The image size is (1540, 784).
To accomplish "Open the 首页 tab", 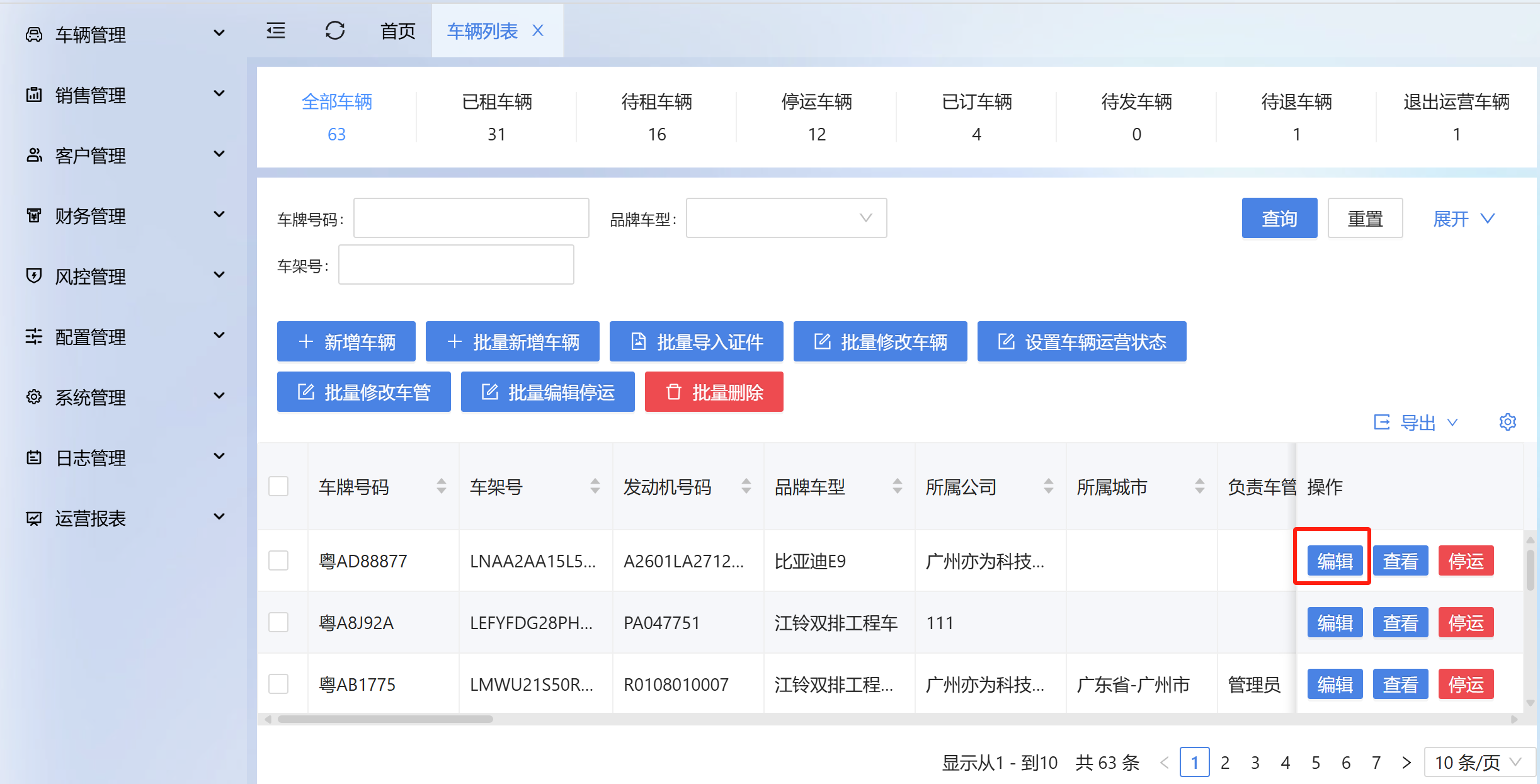I will [x=397, y=30].
